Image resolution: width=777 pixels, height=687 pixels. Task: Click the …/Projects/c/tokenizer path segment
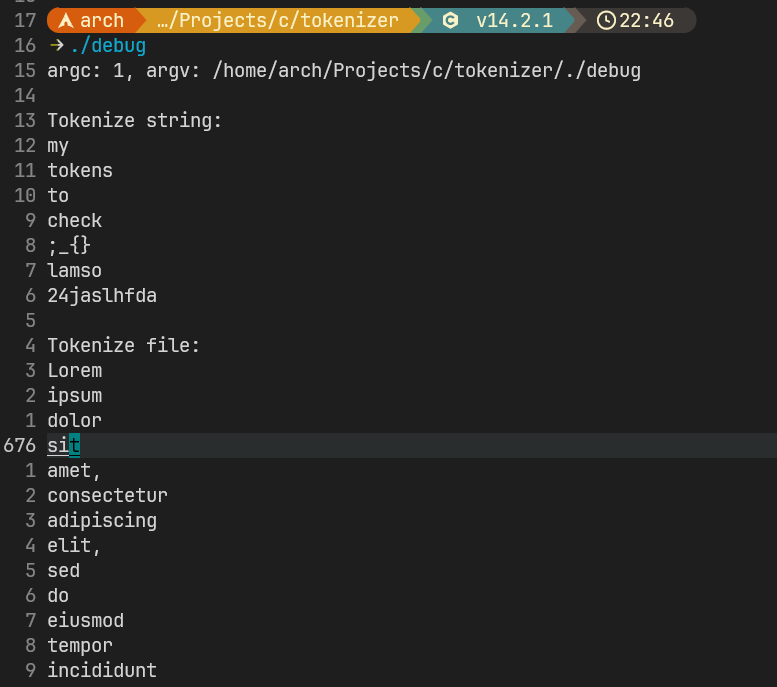click(x=278, y=20)
